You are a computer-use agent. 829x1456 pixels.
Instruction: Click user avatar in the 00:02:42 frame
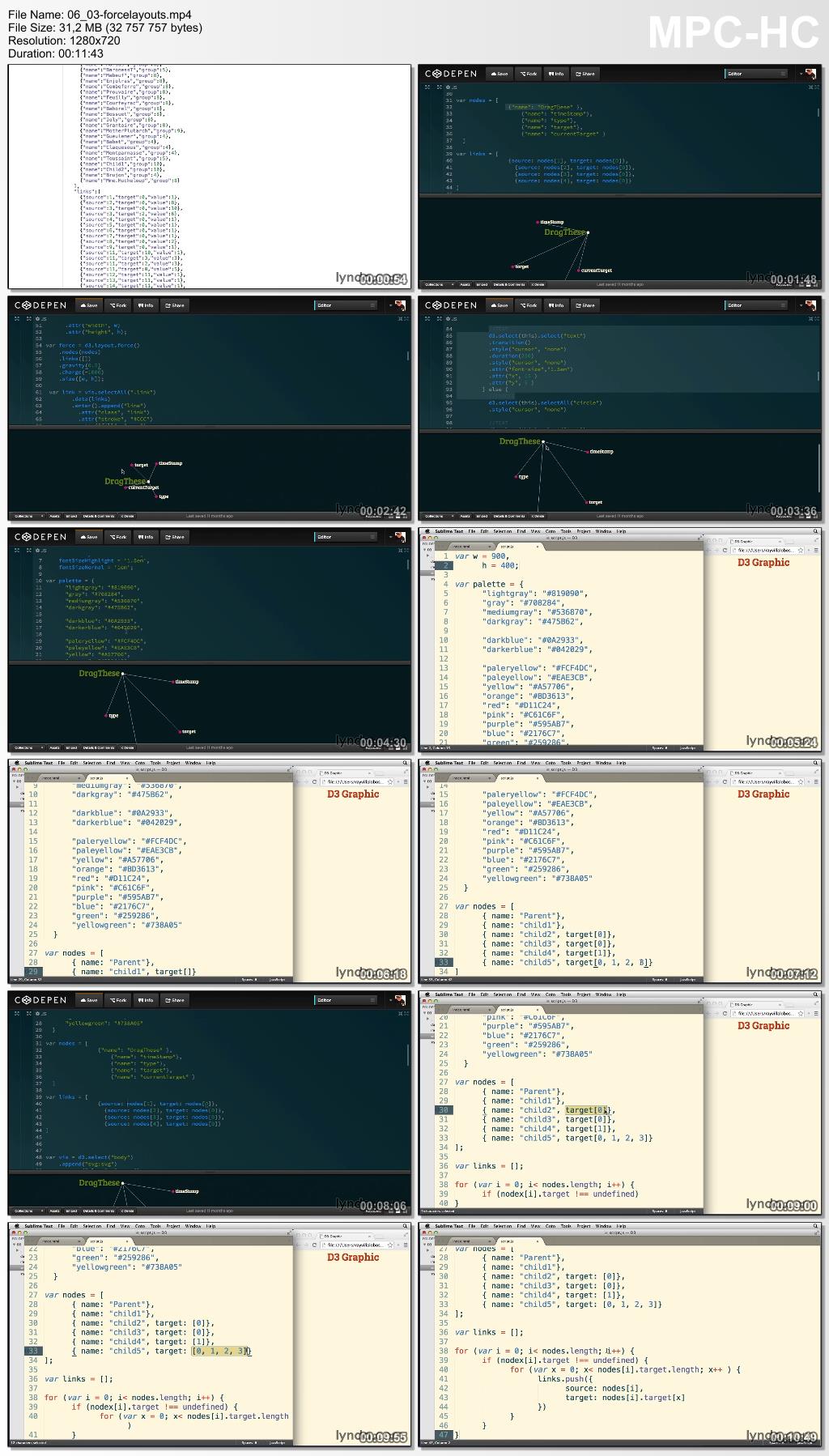pyautogui.click(x=399, y=305)
